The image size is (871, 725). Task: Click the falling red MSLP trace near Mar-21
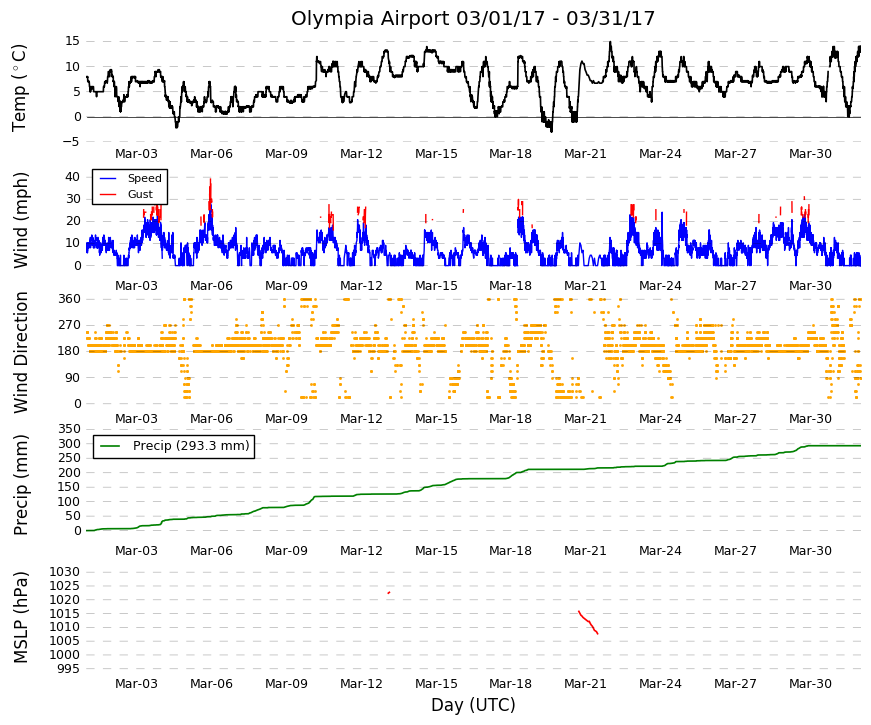588,622
